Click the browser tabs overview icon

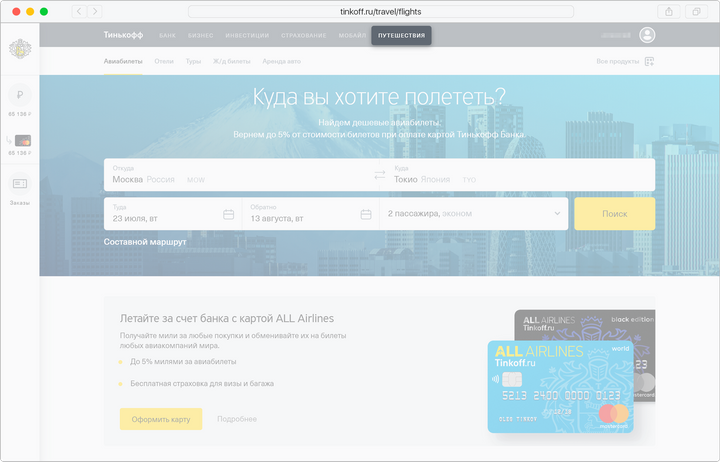pos(696,11)
